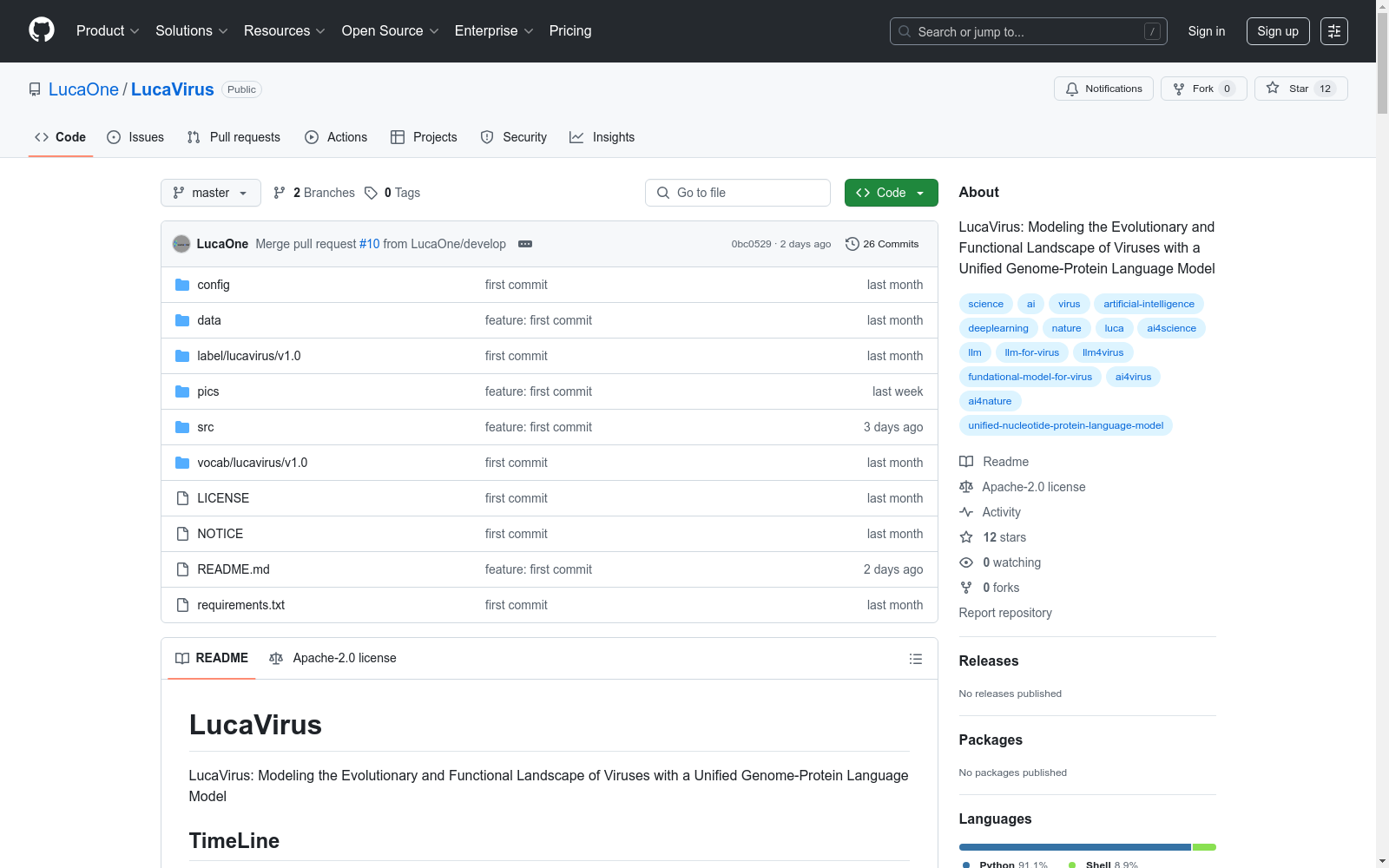Screen dimensions: 1389x868
Task: Click the 'deeplearning' topic tag
Action: point(998,328)
